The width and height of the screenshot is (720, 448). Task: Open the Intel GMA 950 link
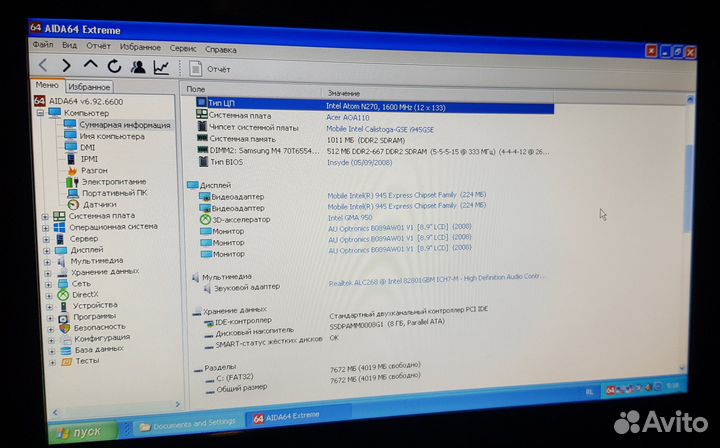(x=350, y=218)
